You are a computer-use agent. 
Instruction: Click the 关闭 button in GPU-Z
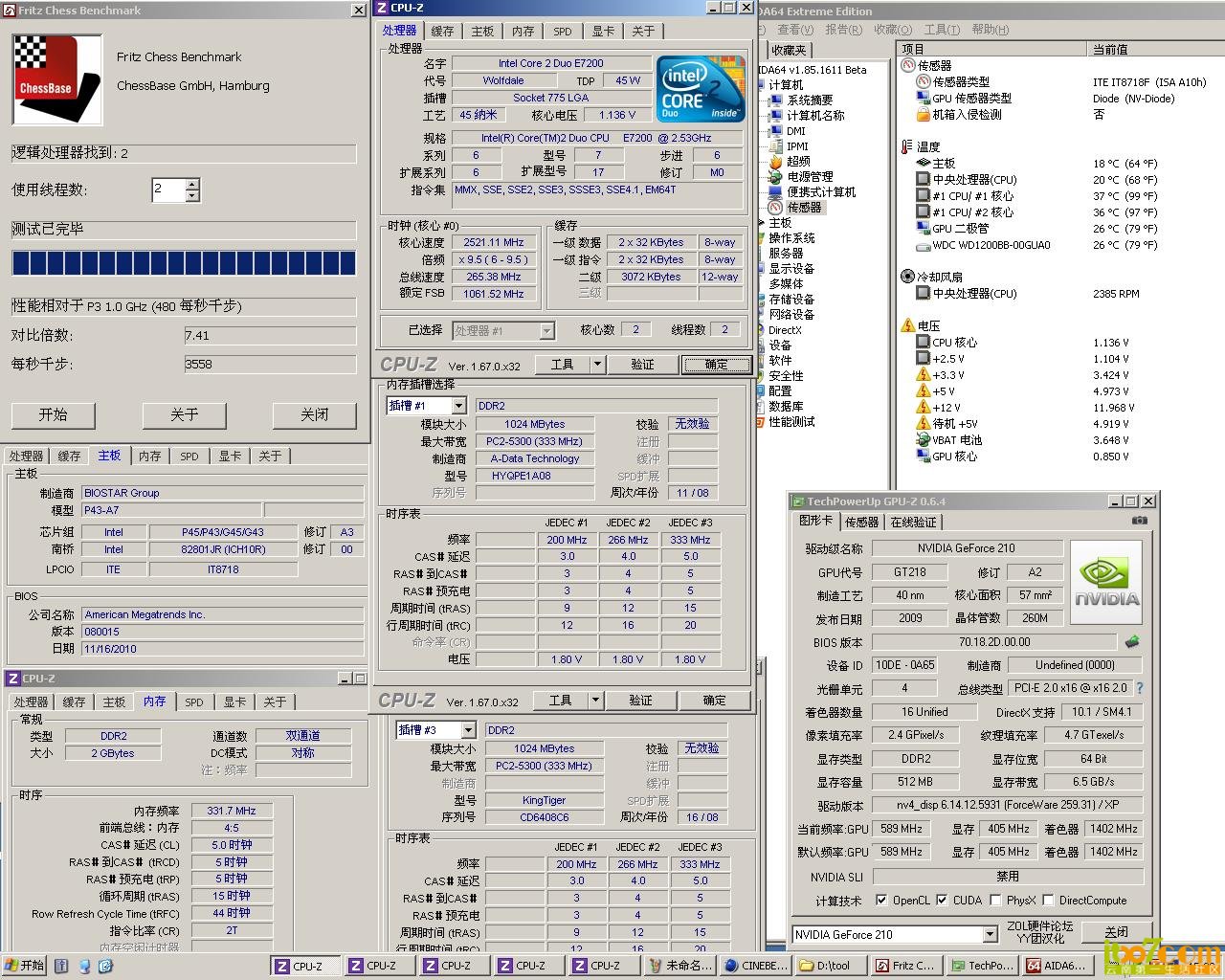(1116, 932)
